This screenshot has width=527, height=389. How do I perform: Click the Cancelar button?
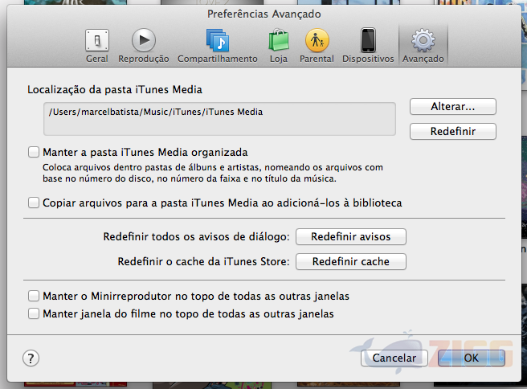(394, 358)
